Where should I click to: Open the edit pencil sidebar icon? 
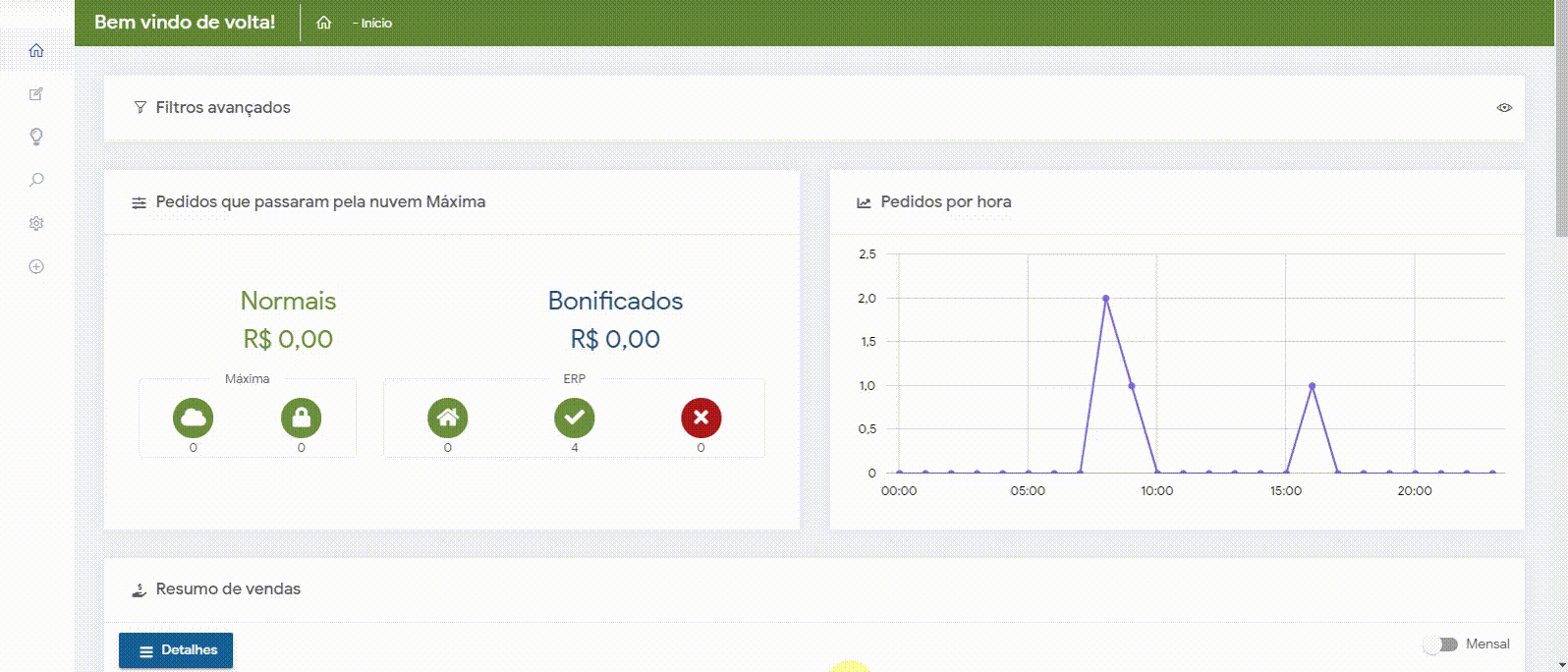click(x=36, y=94)
